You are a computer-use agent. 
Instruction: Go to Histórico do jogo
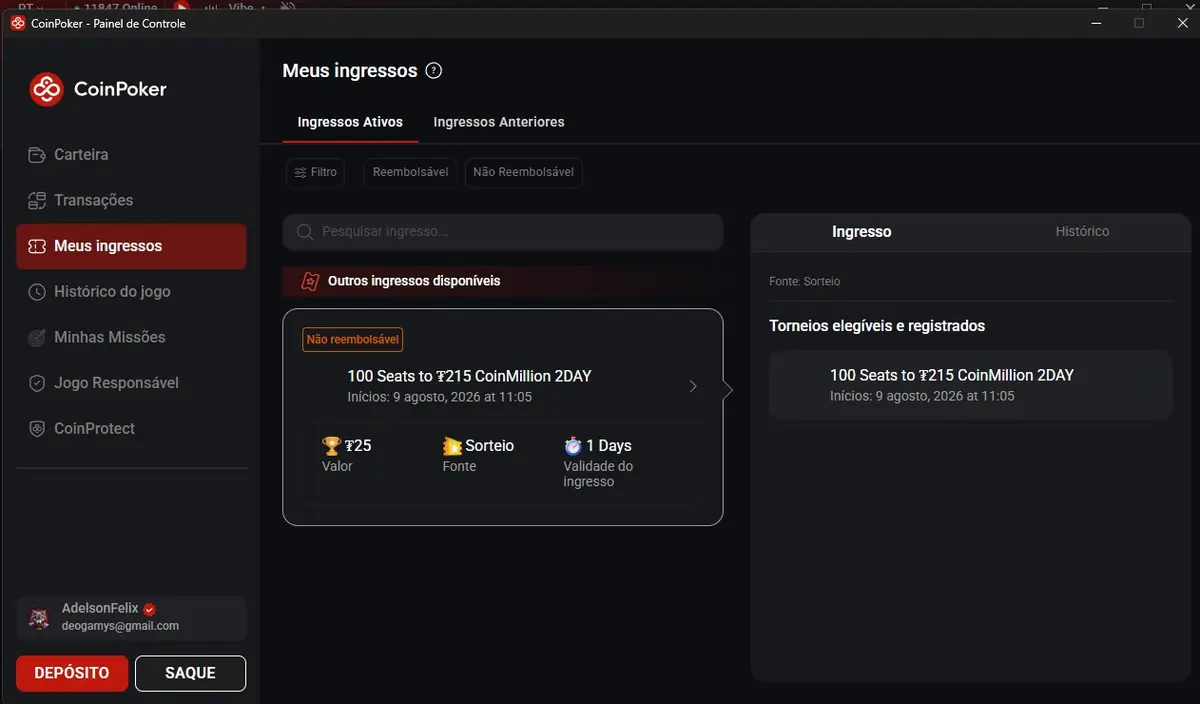[x=131, y=292]
